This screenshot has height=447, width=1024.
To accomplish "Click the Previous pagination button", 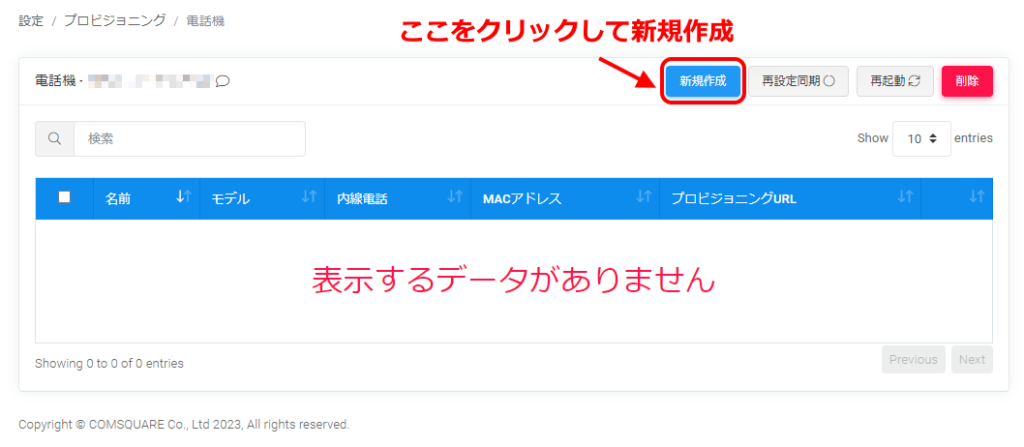I will [913, 360].
